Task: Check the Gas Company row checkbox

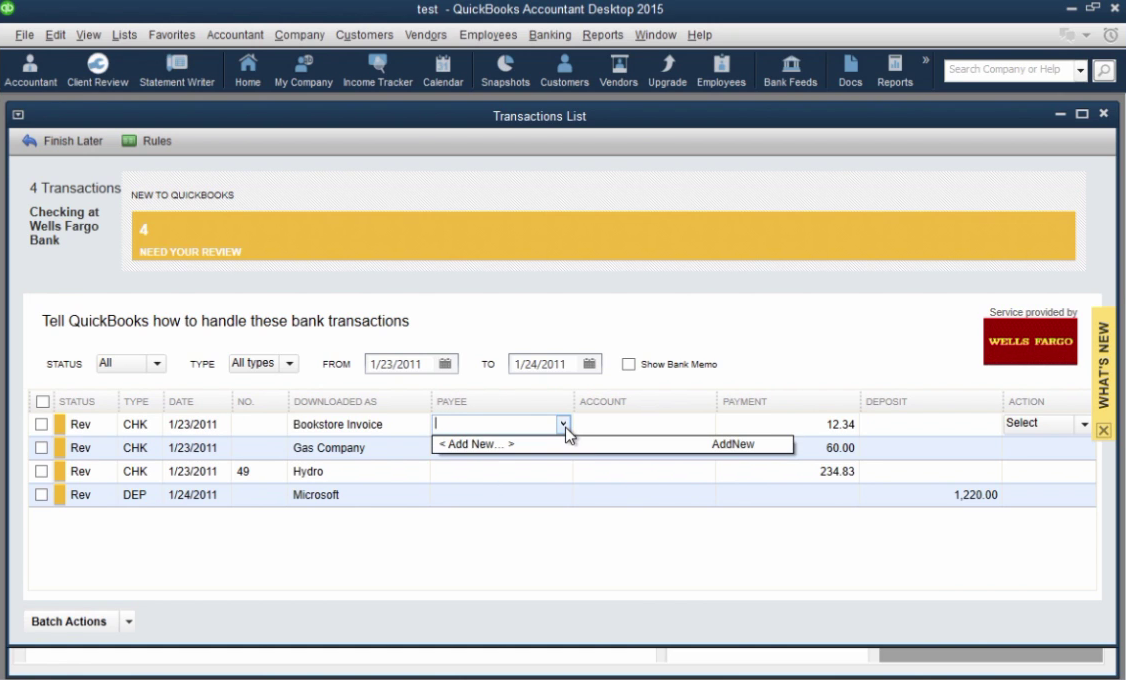Action: click(x=42, y=447)
